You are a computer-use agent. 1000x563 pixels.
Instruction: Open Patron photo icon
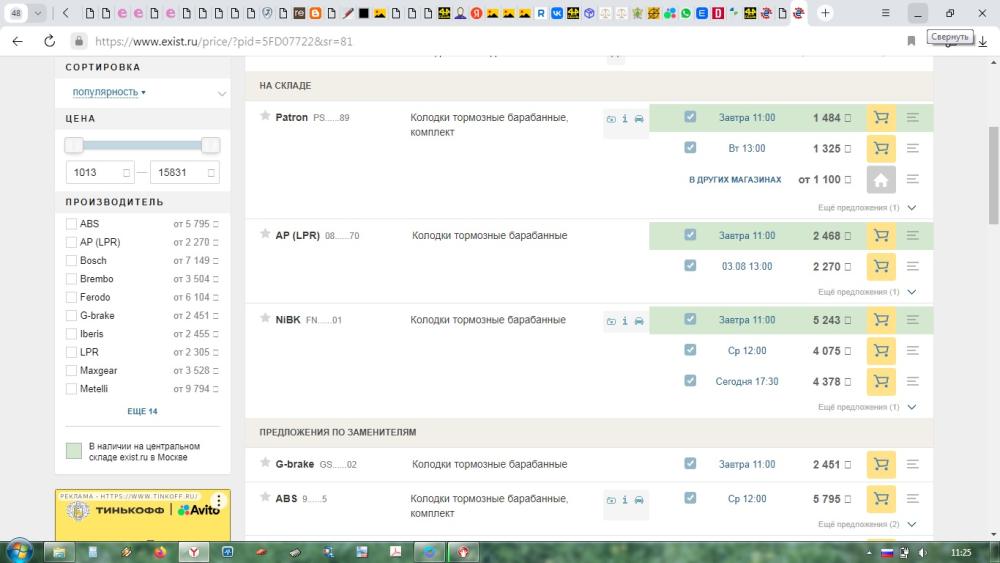[611, 119]
